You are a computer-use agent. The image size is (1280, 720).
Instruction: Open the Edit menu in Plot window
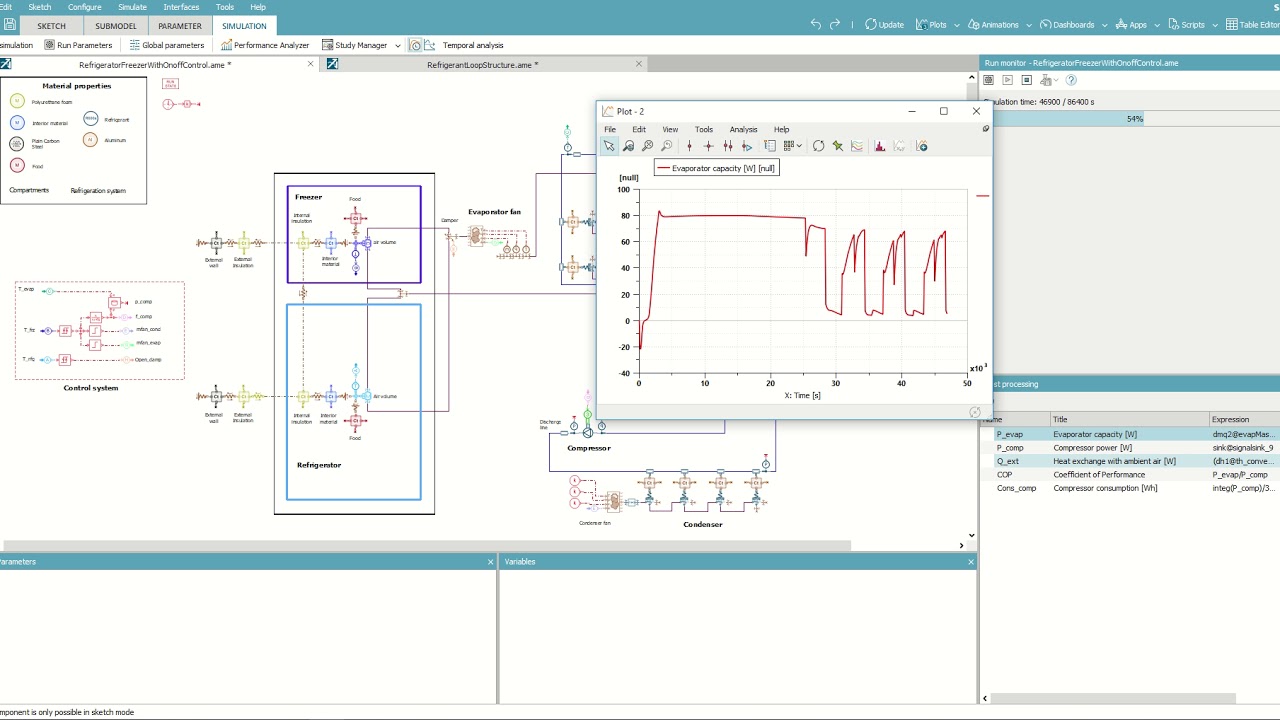639,129
